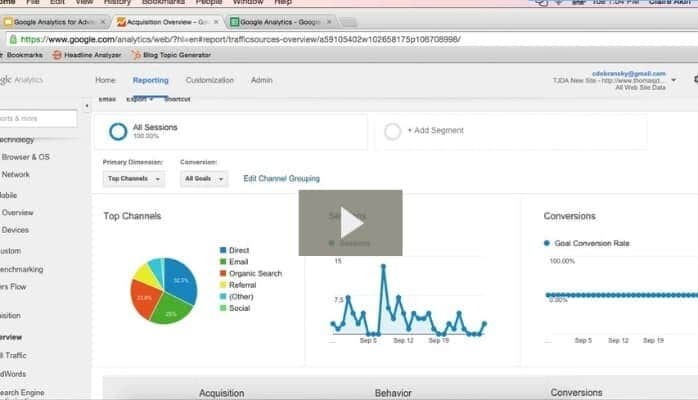Image resolution: width=698 pixels, height=400 pixels.
Task: Collapse the left sidebar with the arrow
Action: pyautogui.click(x=87, y=106)
